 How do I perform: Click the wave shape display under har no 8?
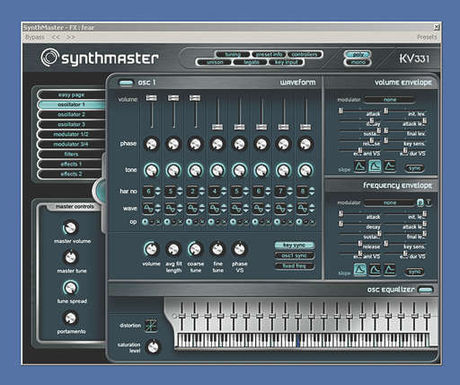[302, 208]
